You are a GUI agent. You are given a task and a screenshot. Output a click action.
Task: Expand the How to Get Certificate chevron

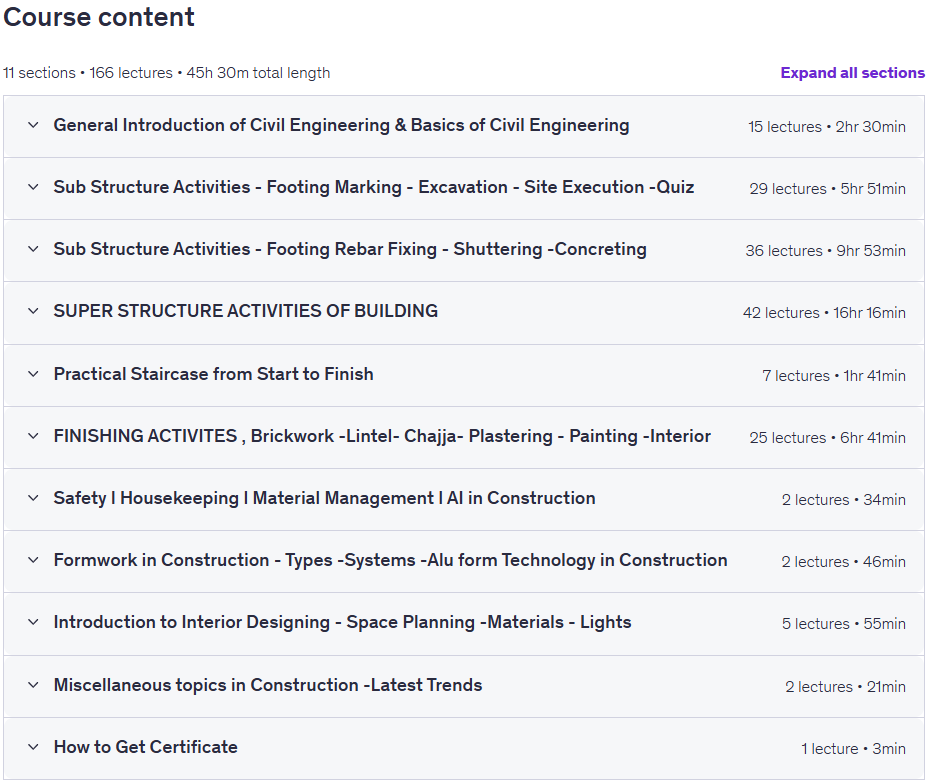[x=33, y=747]
